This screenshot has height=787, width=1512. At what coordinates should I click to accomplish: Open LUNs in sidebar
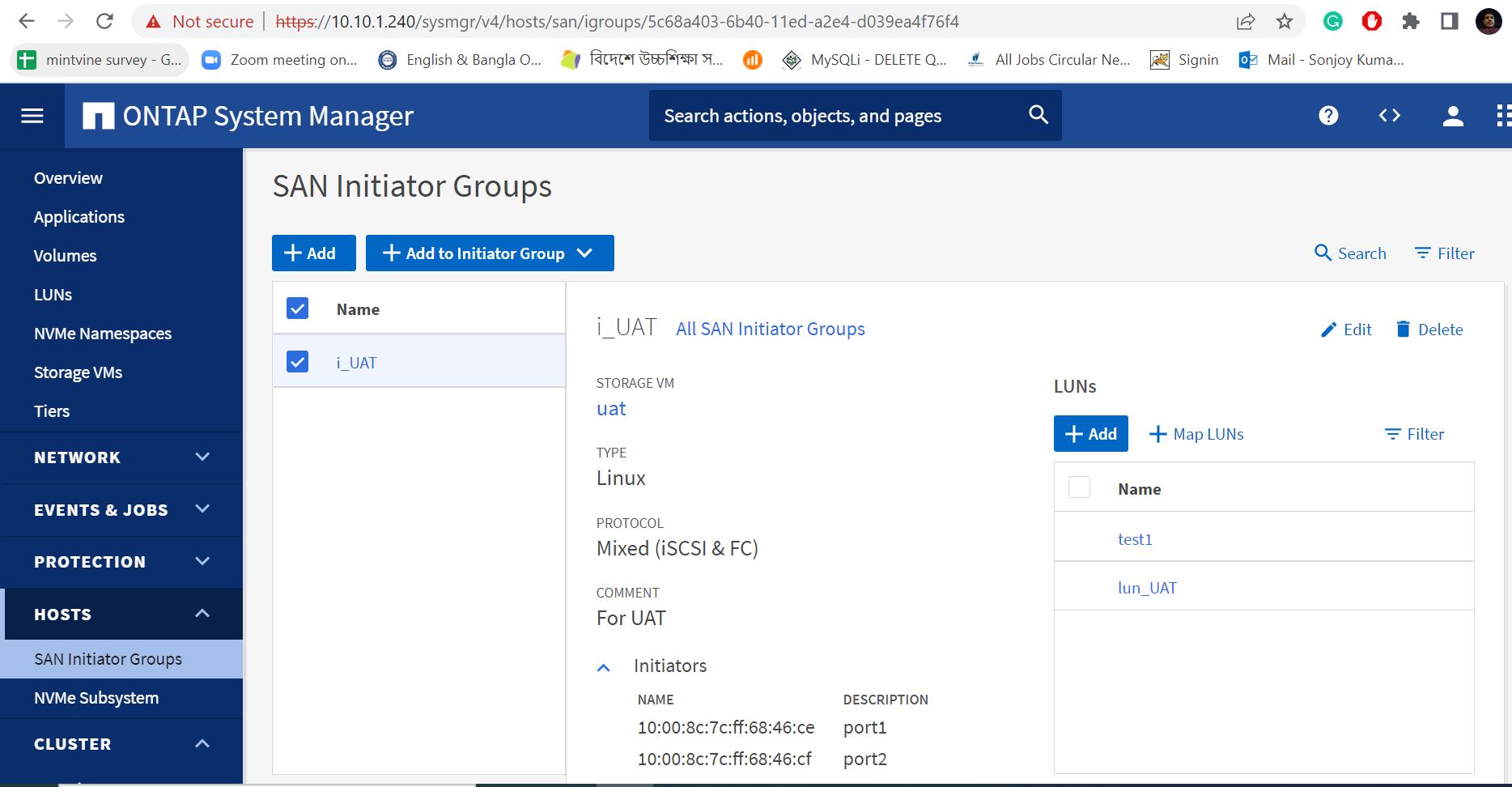coord(53,295)
